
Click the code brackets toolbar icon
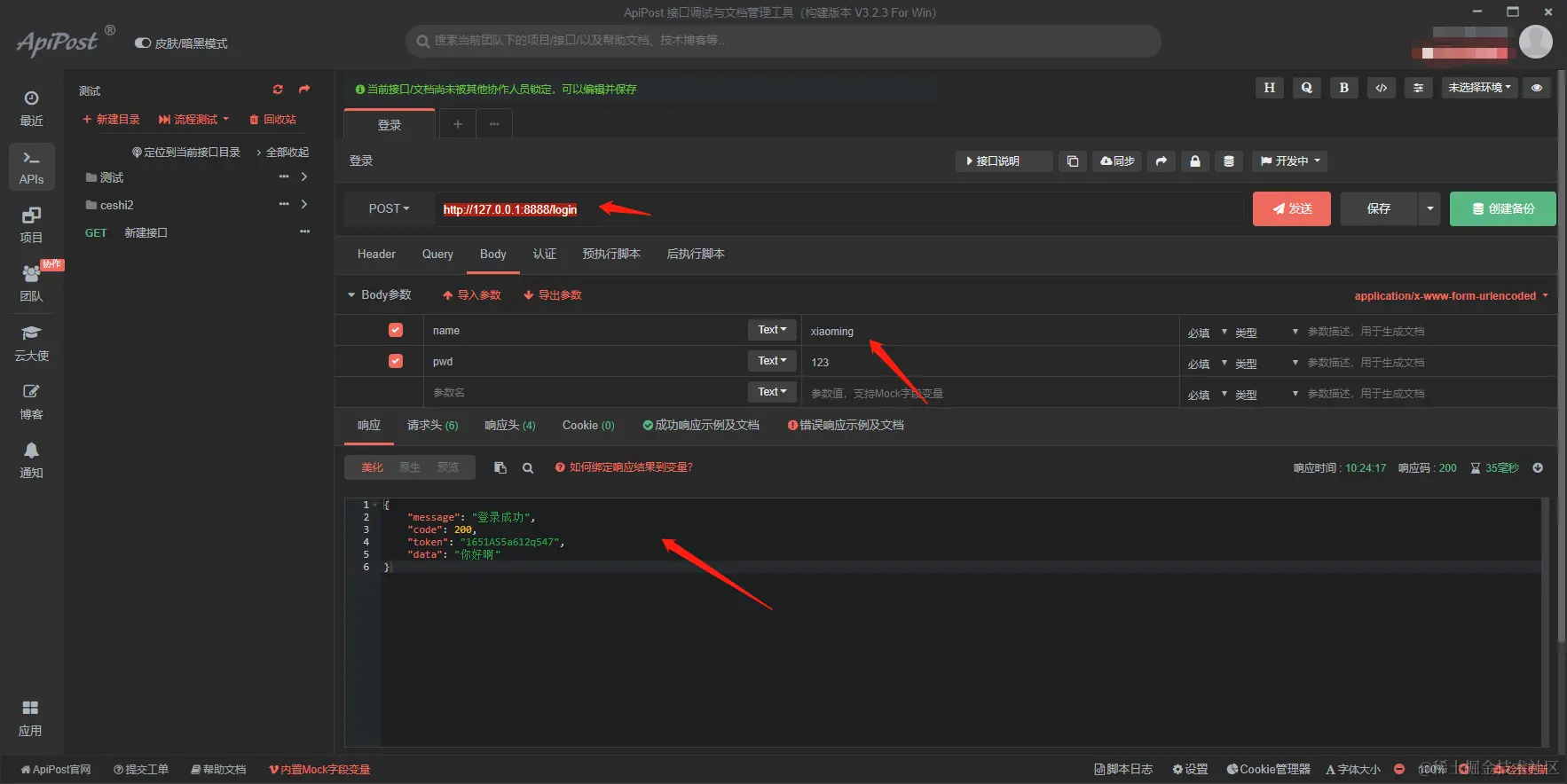[x=1381, y=88]
